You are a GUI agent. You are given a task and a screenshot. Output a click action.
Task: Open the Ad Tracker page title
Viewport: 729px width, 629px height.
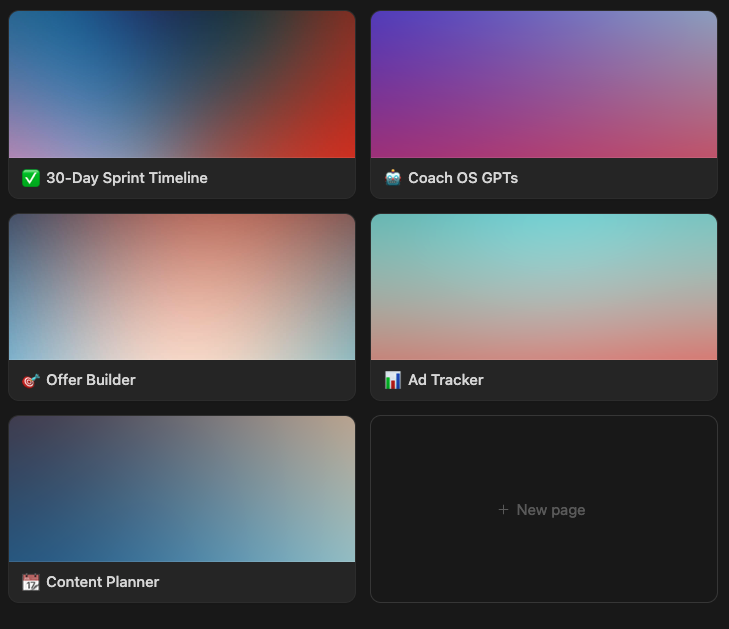pos(446,380)
